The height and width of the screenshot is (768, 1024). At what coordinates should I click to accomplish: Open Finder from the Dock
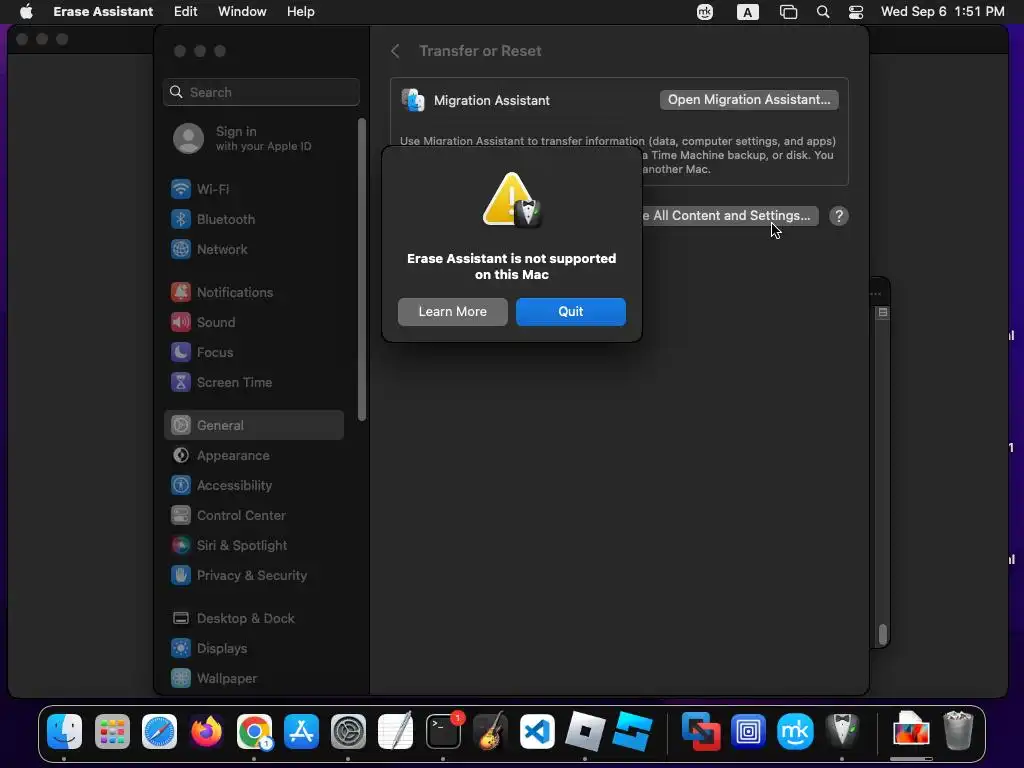click(65, 731)
